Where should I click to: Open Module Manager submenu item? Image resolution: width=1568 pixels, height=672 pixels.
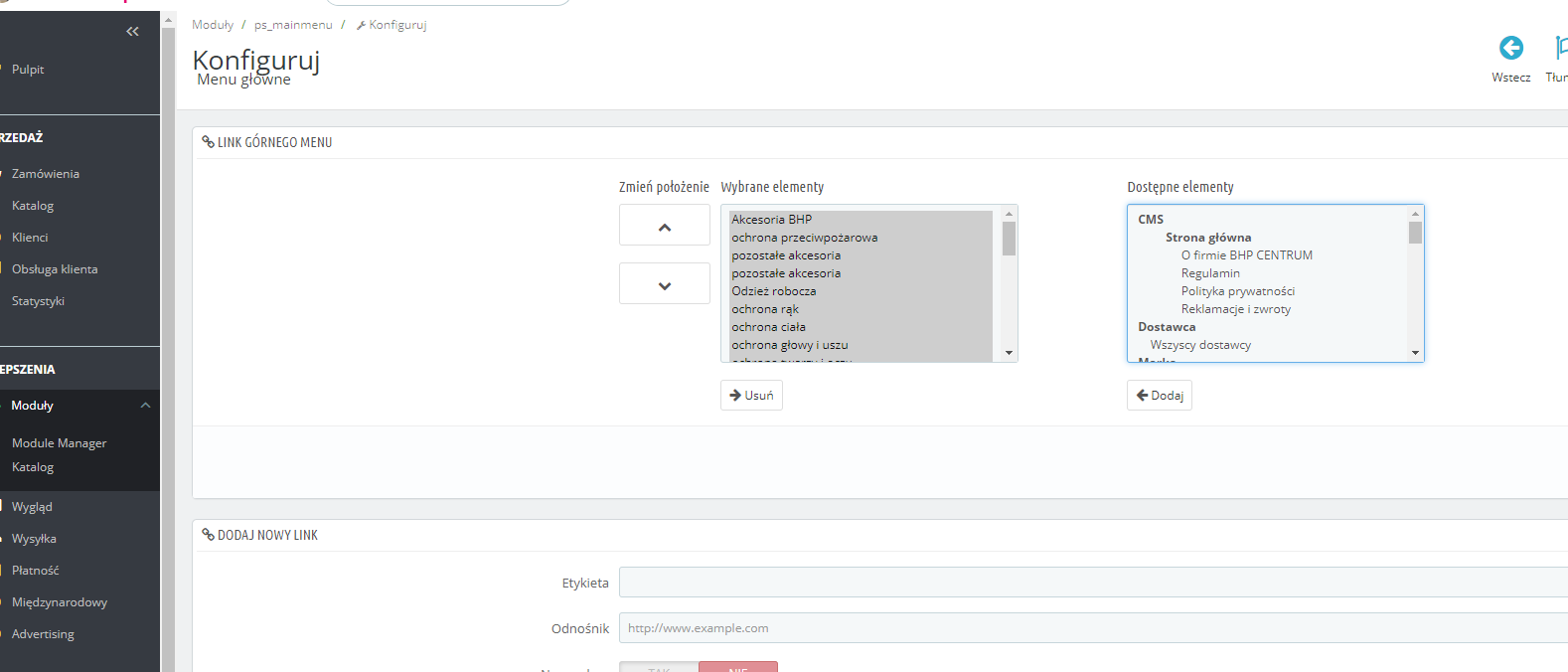pos(59,443)
